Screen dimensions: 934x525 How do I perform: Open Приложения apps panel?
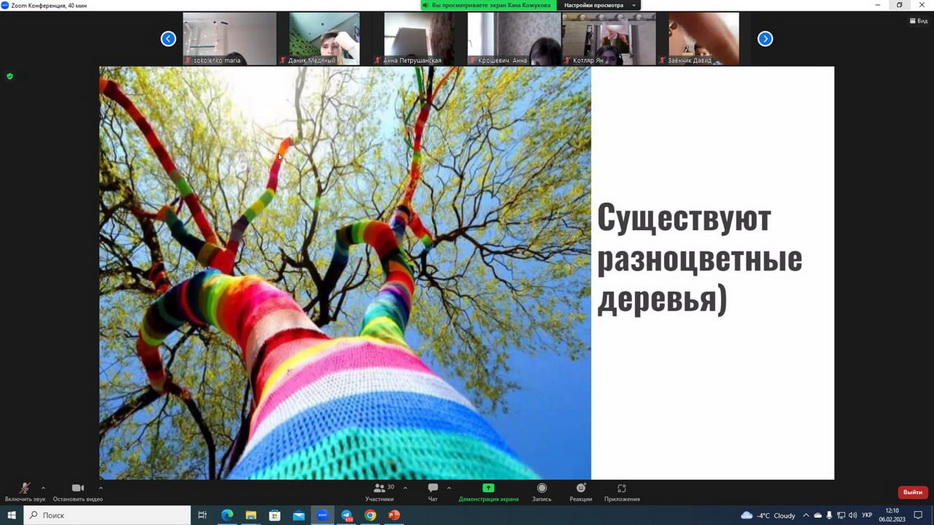[x=622, y=490]
